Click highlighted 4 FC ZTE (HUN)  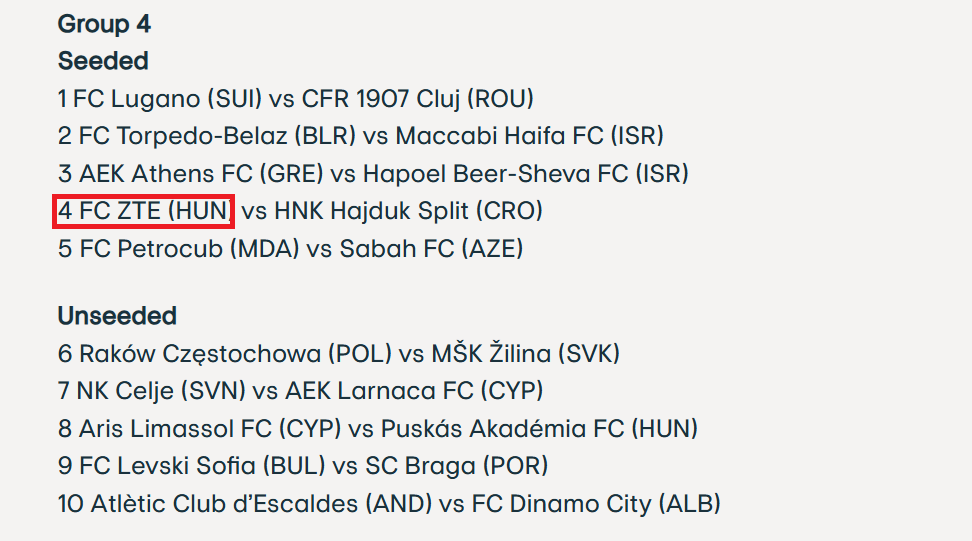tap(144, 211)
